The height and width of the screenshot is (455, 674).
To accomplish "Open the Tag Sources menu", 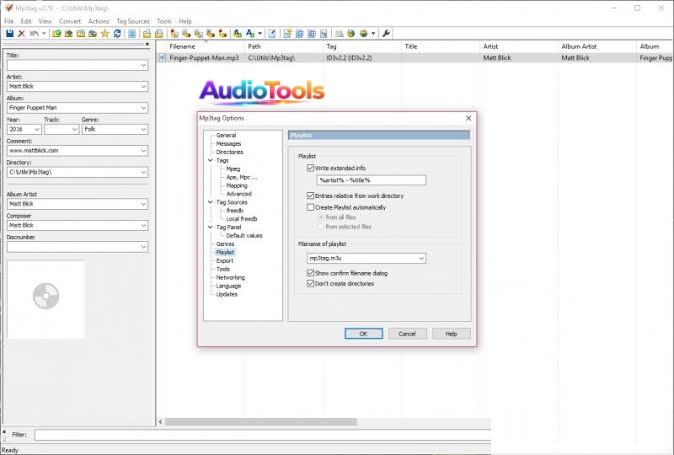I will tap(133, 21).
